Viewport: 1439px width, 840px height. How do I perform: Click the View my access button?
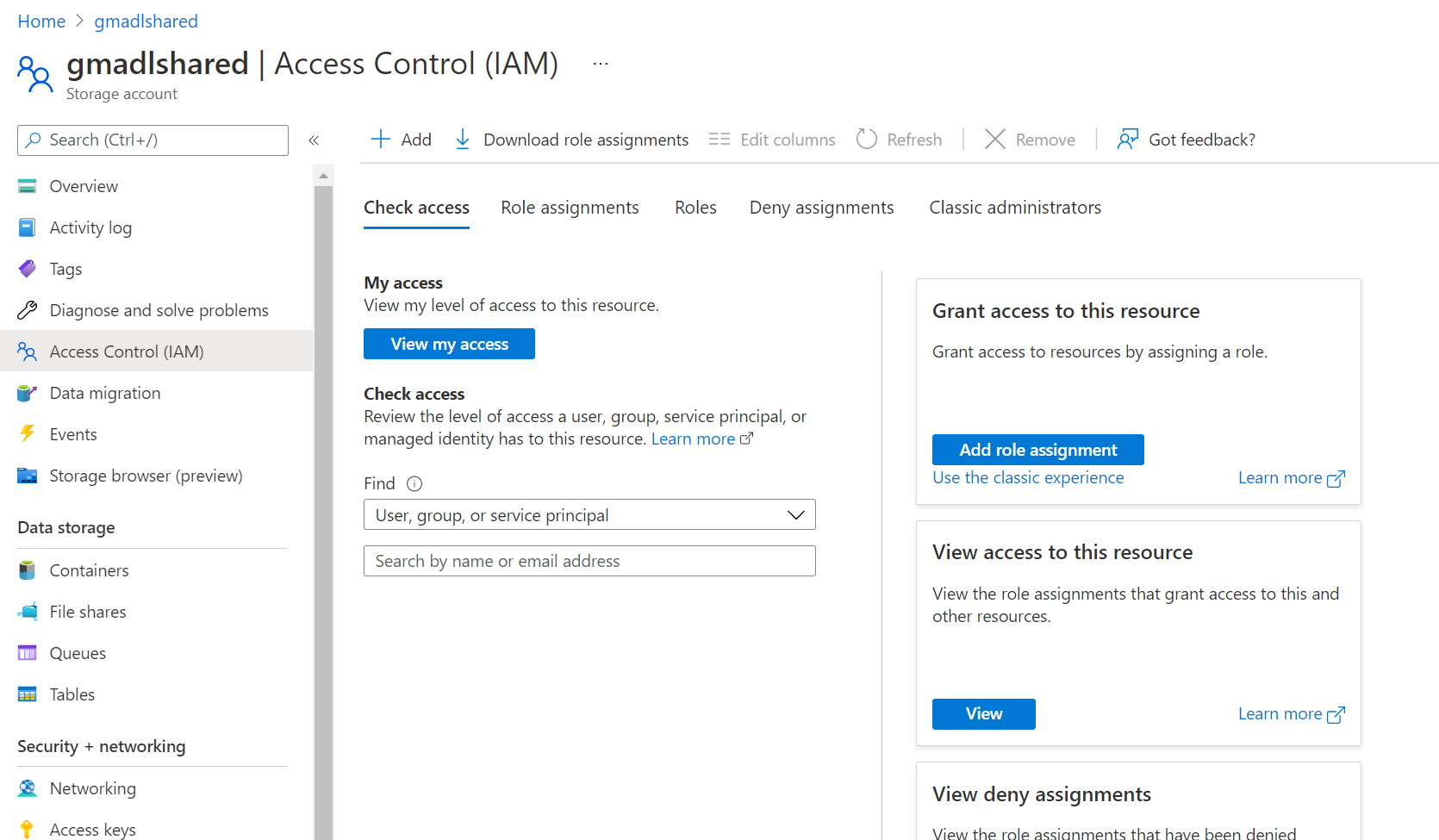click(x=449, y=344)
